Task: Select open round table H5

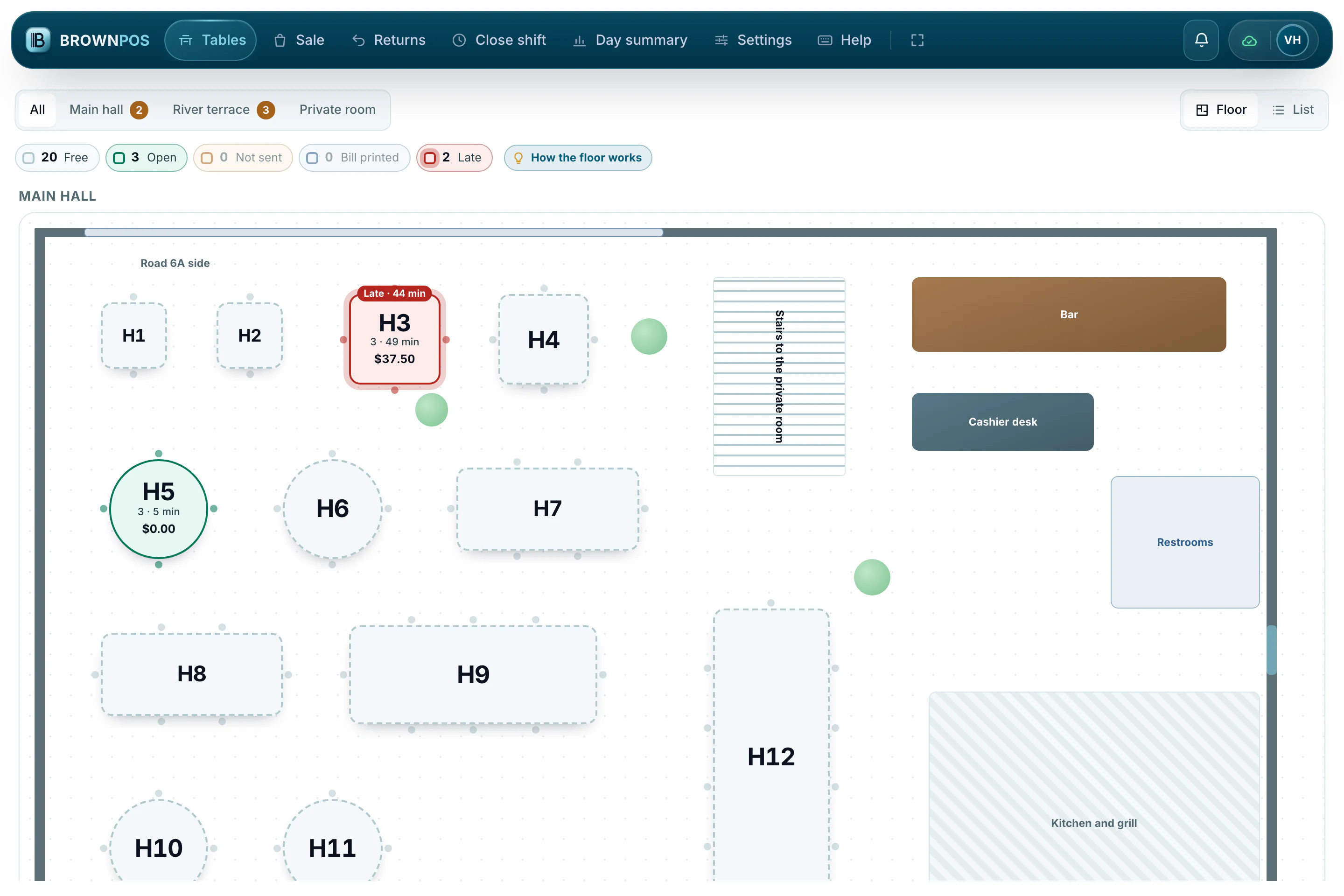Action: pyautogui.click(x=158, y=509)
